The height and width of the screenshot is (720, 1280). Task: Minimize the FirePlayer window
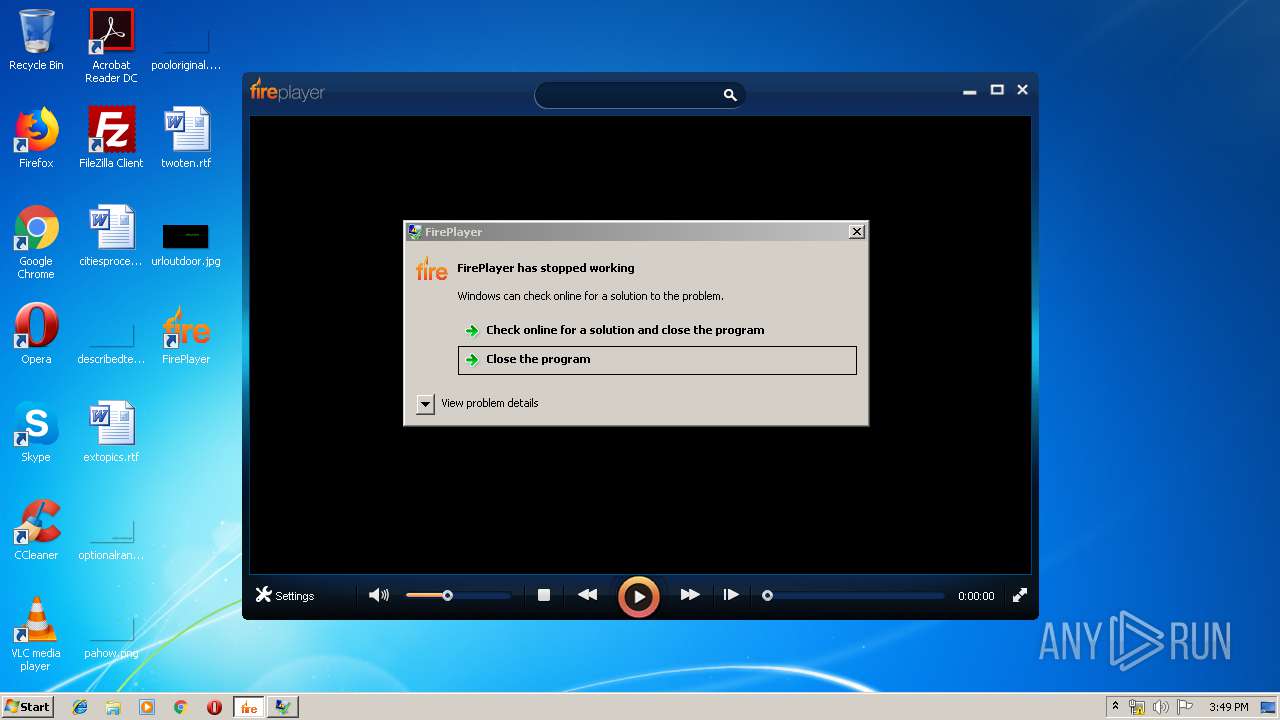point(969,91)
